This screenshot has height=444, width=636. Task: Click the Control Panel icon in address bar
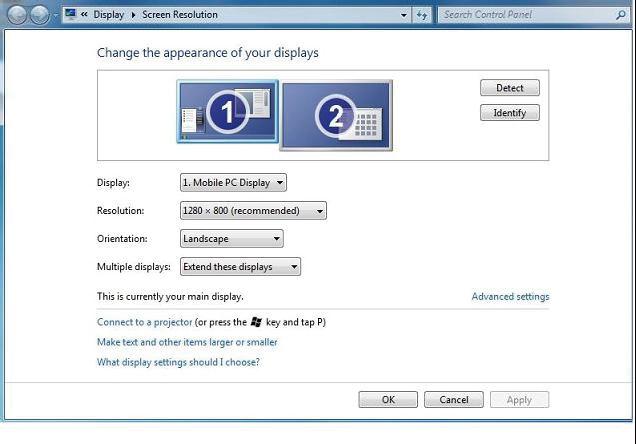(71, 15)
